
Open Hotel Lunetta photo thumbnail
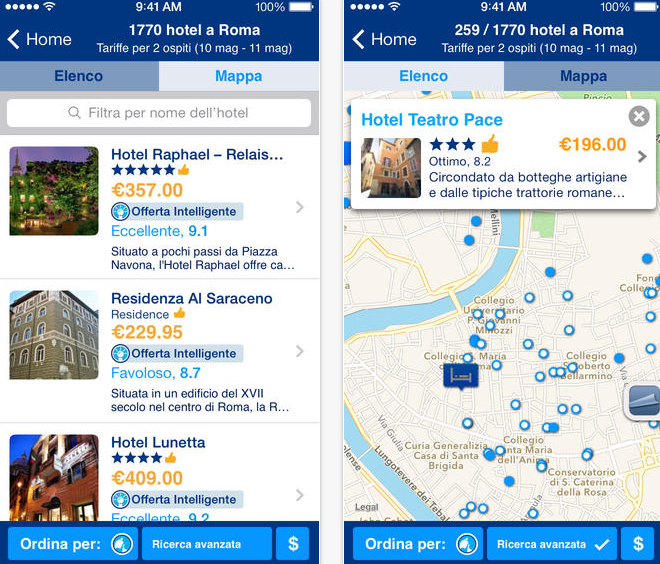[x=54, y=478]
